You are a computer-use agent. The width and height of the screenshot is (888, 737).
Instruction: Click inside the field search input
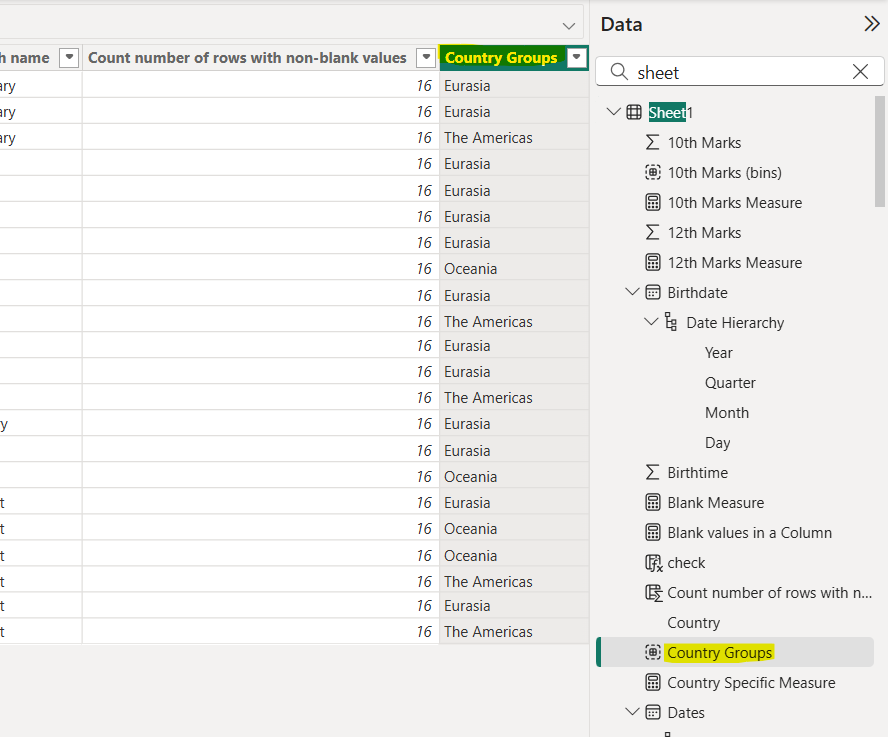[x=740, y=71]
